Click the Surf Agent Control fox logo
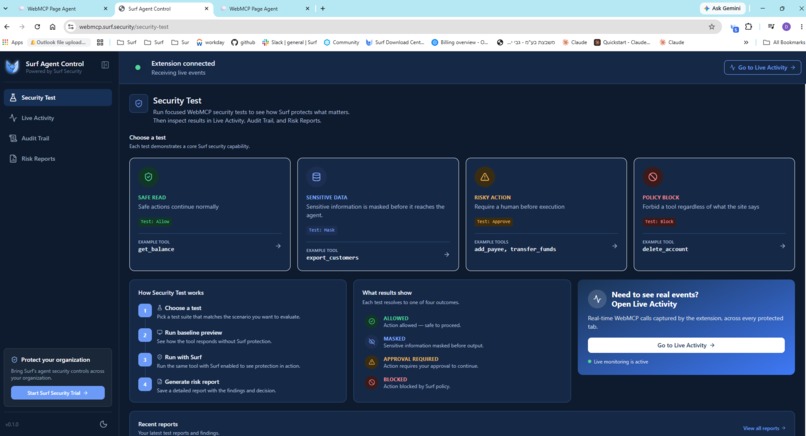This screenshot has width=806, height=436. point(12,67)
